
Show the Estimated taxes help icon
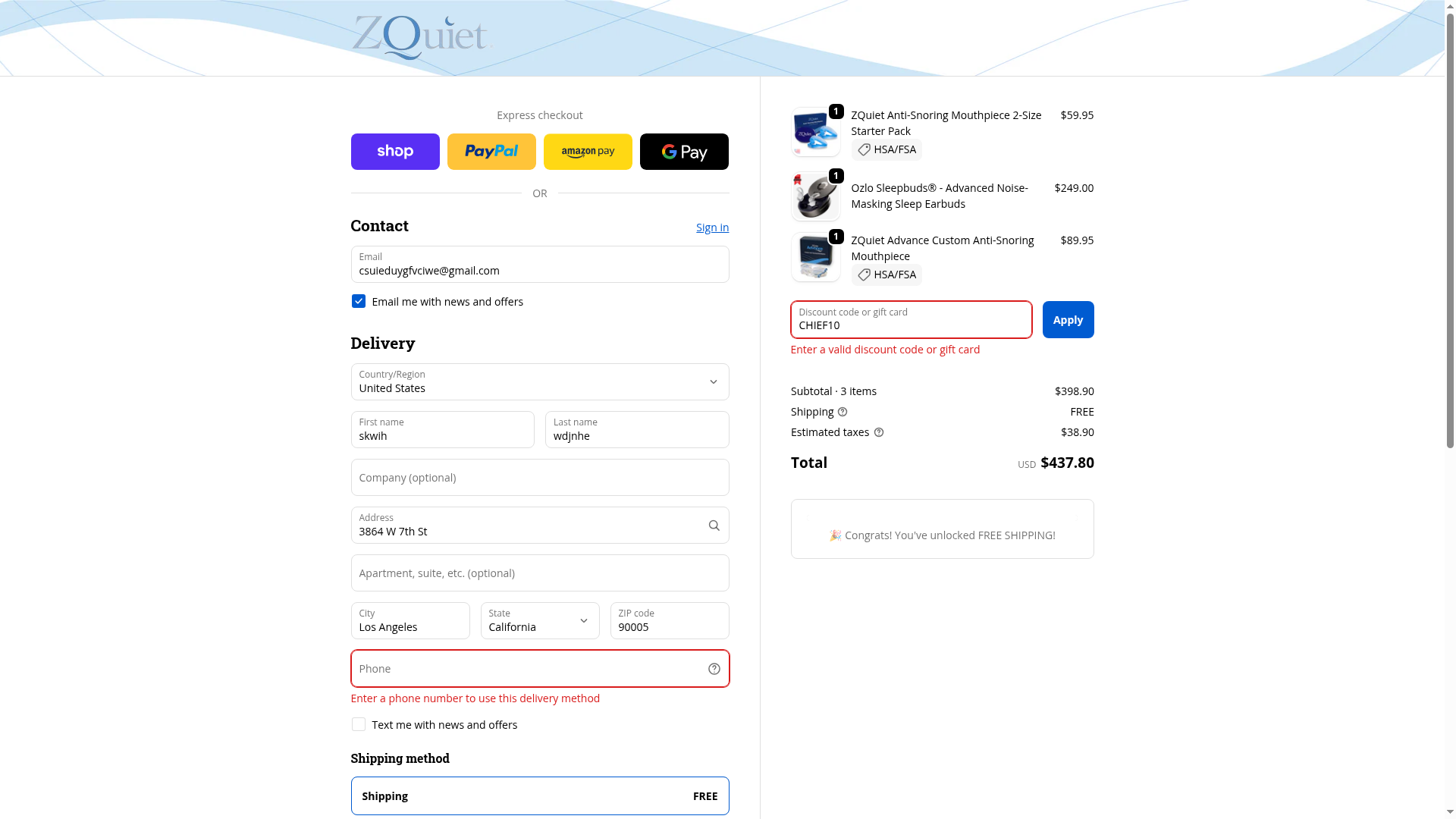(x=879, y=432)
